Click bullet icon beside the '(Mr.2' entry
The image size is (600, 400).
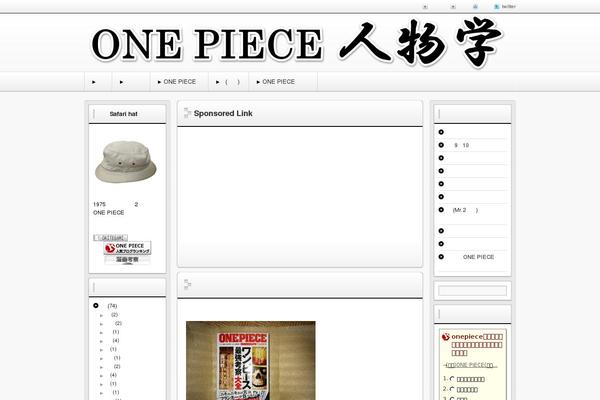441,210
